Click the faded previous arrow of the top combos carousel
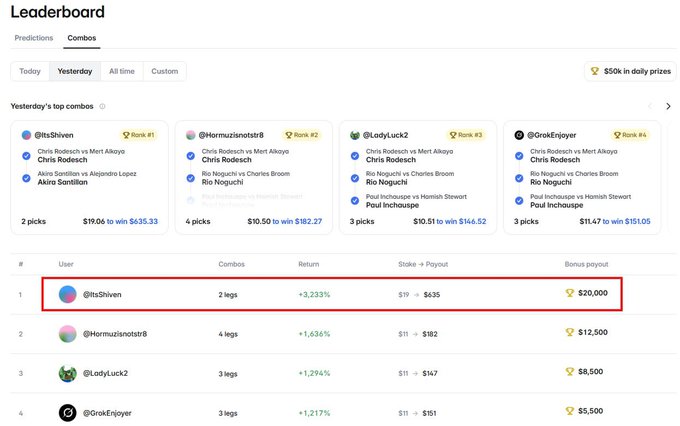Image resolution: width=680 pixels, height=426 pixels. [650, 106]
